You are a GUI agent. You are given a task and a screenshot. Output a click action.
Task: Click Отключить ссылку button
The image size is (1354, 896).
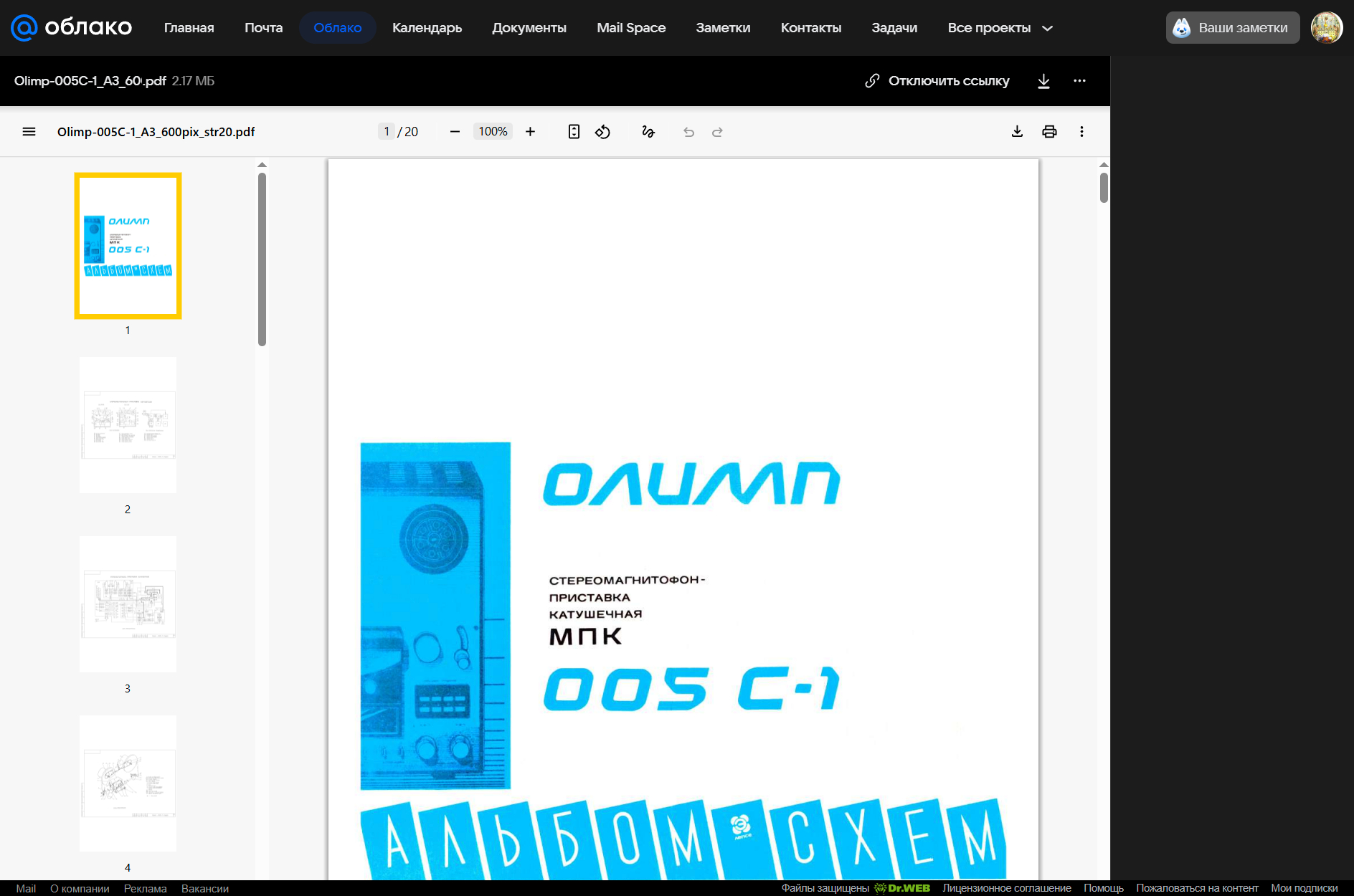[x=937, y=81]
